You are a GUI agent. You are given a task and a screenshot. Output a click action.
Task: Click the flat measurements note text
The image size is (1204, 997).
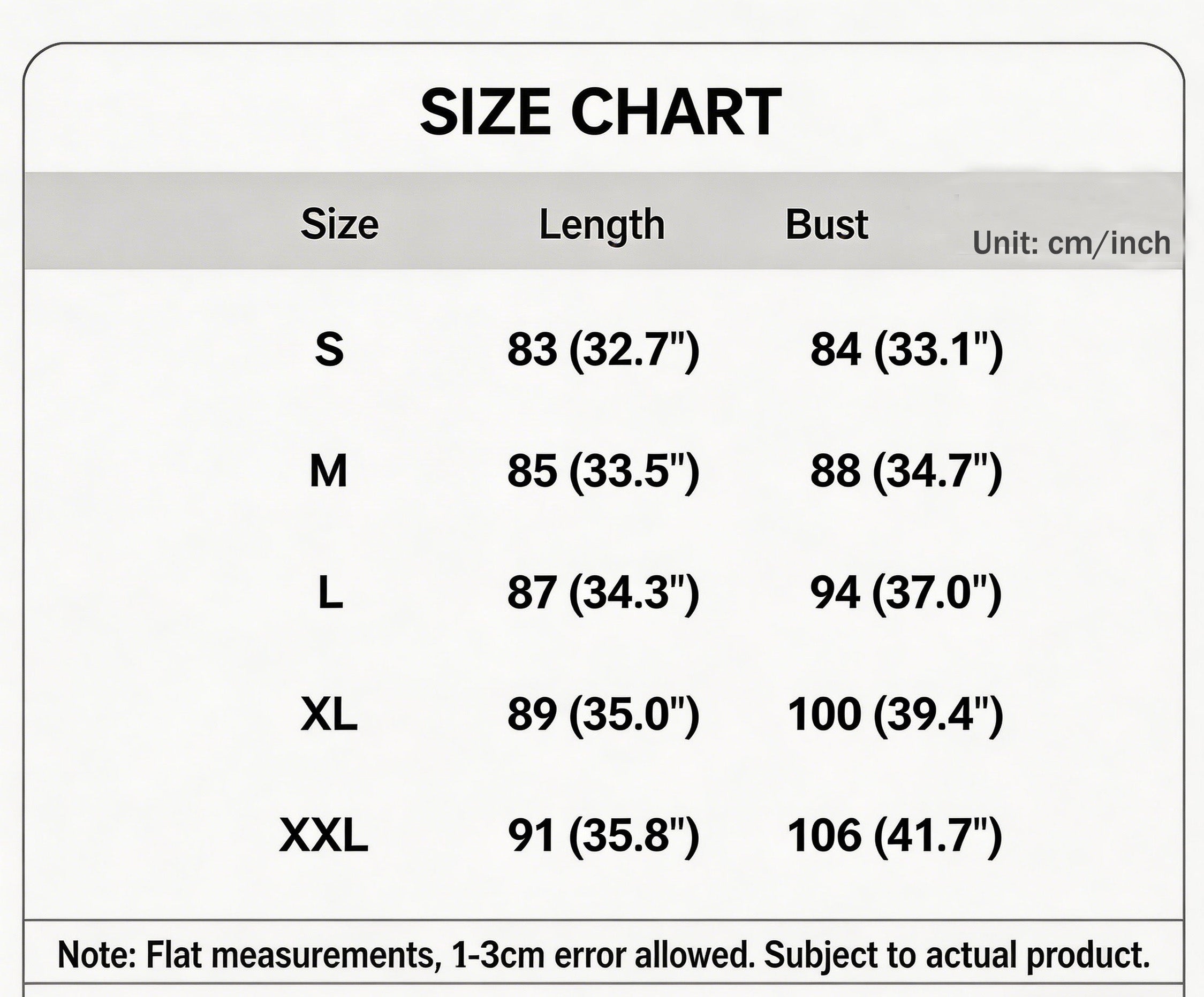(604, 955)
